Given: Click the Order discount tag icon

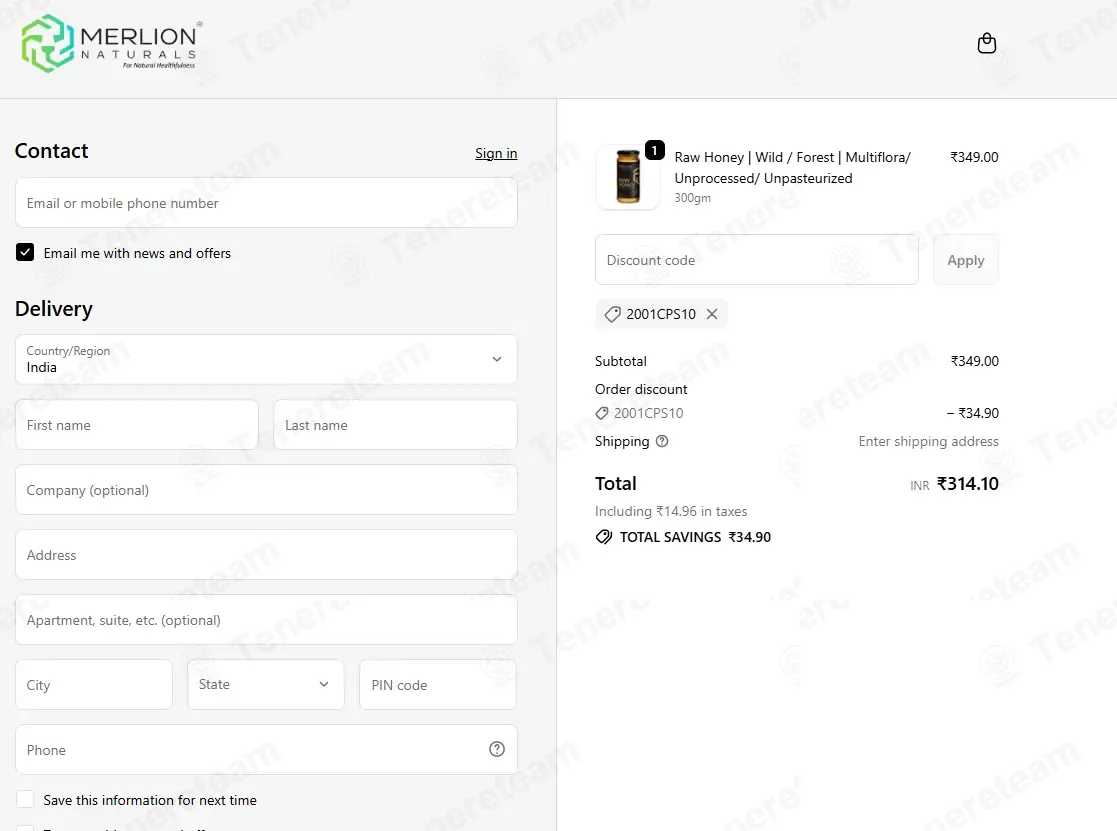Looking at the screenshot, I should 602,413.
